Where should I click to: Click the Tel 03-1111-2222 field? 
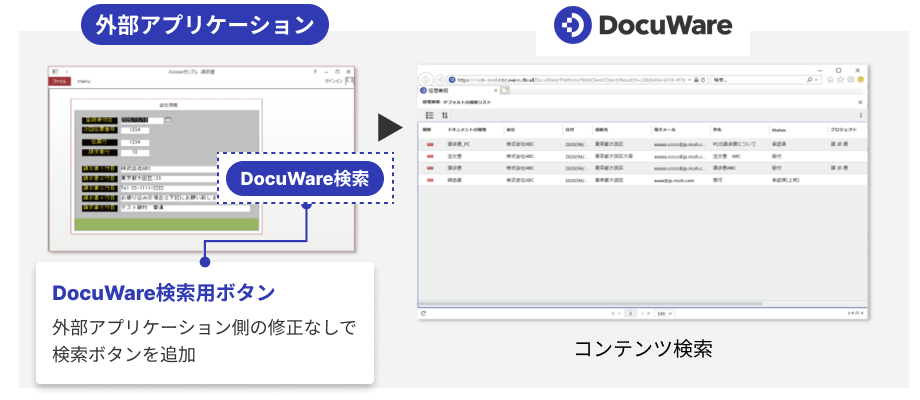tap(168, 188)
